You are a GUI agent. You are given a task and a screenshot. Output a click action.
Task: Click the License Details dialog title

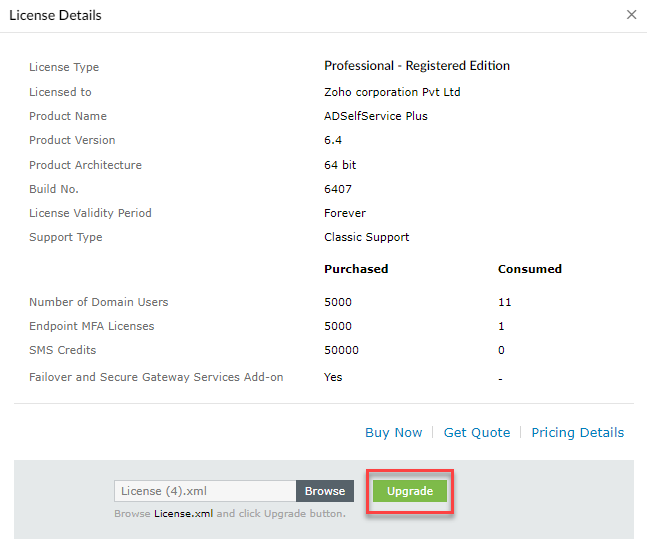55,15
